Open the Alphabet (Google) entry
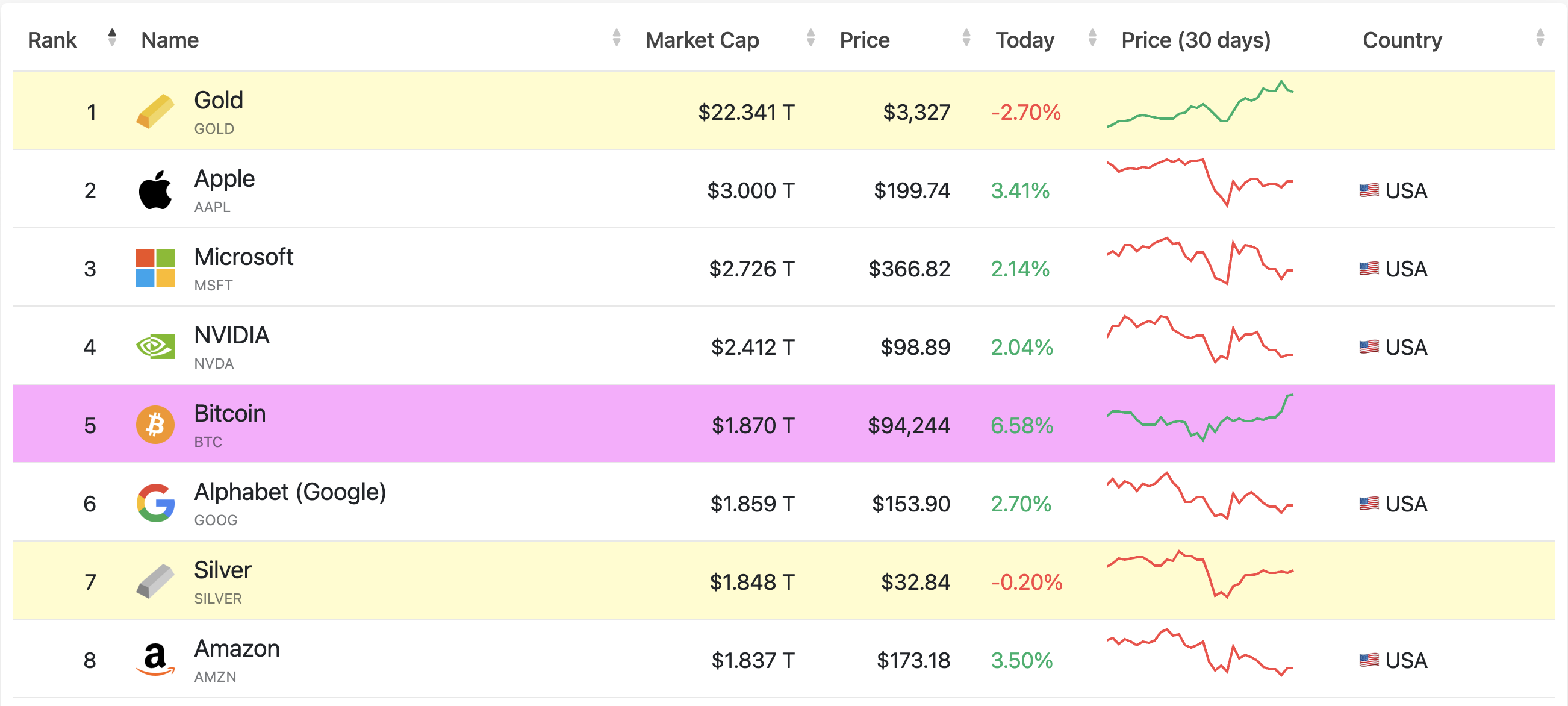 point(289,492)
